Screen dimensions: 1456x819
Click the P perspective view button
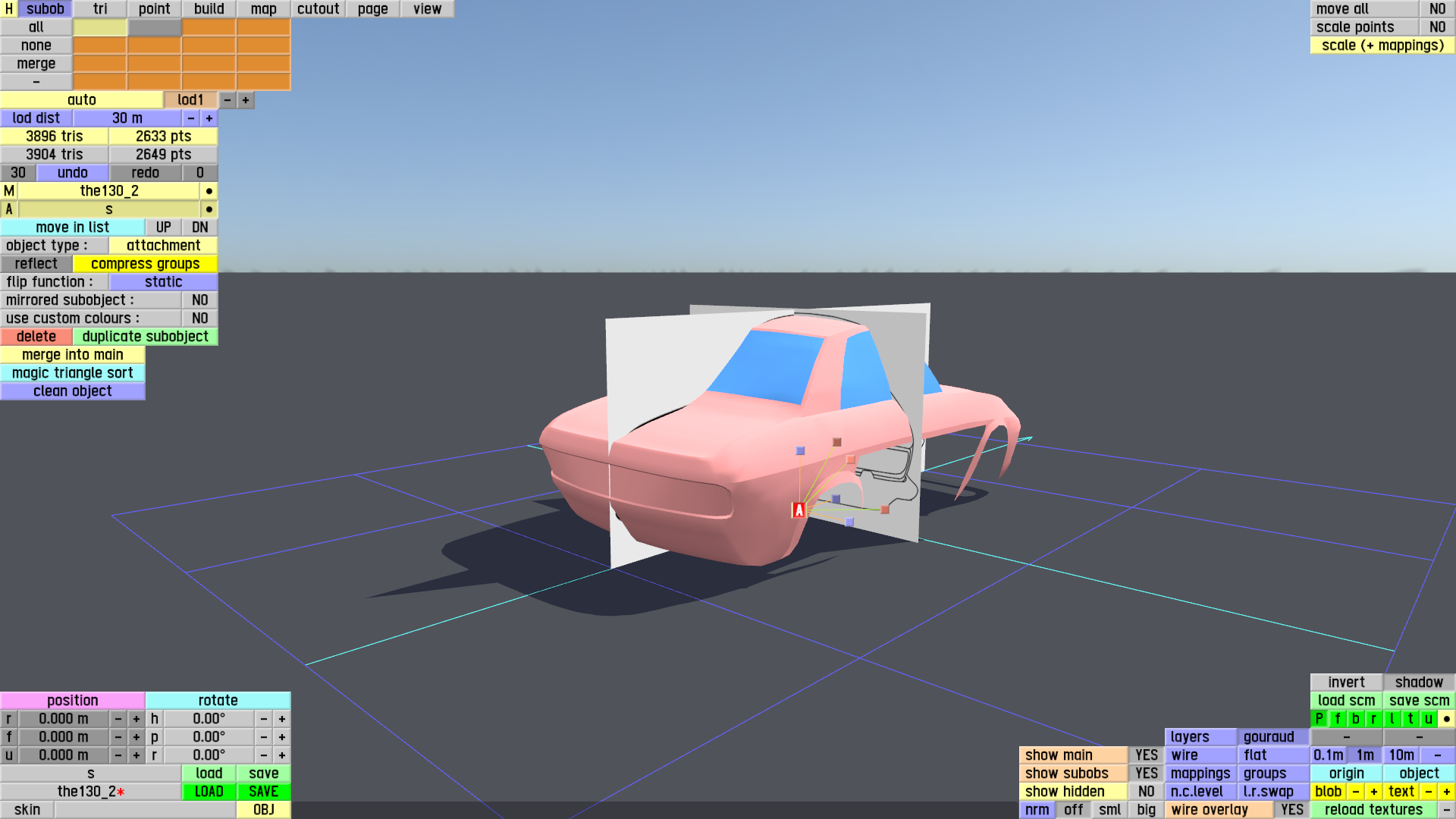[x=1319, y=719]
